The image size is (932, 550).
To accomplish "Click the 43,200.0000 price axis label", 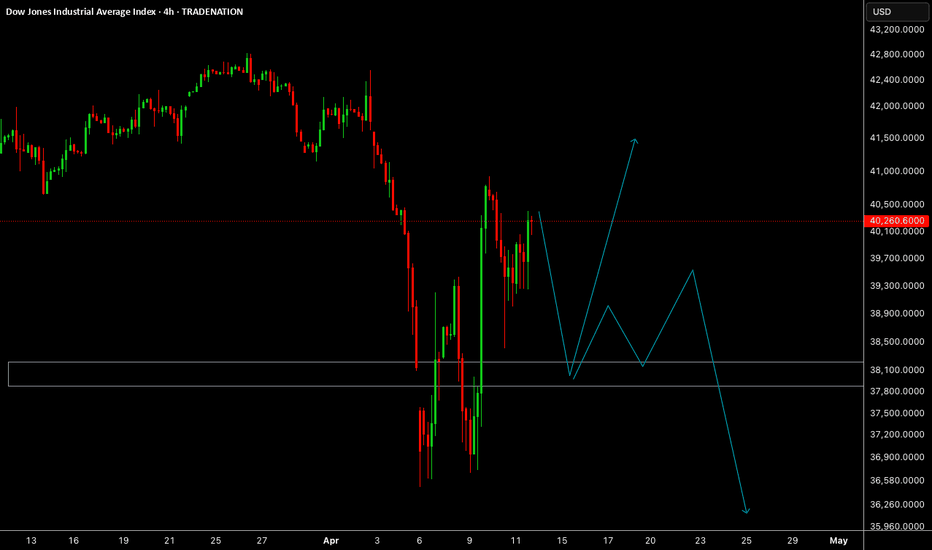I will pyautogui.click(x=897, y=29).
